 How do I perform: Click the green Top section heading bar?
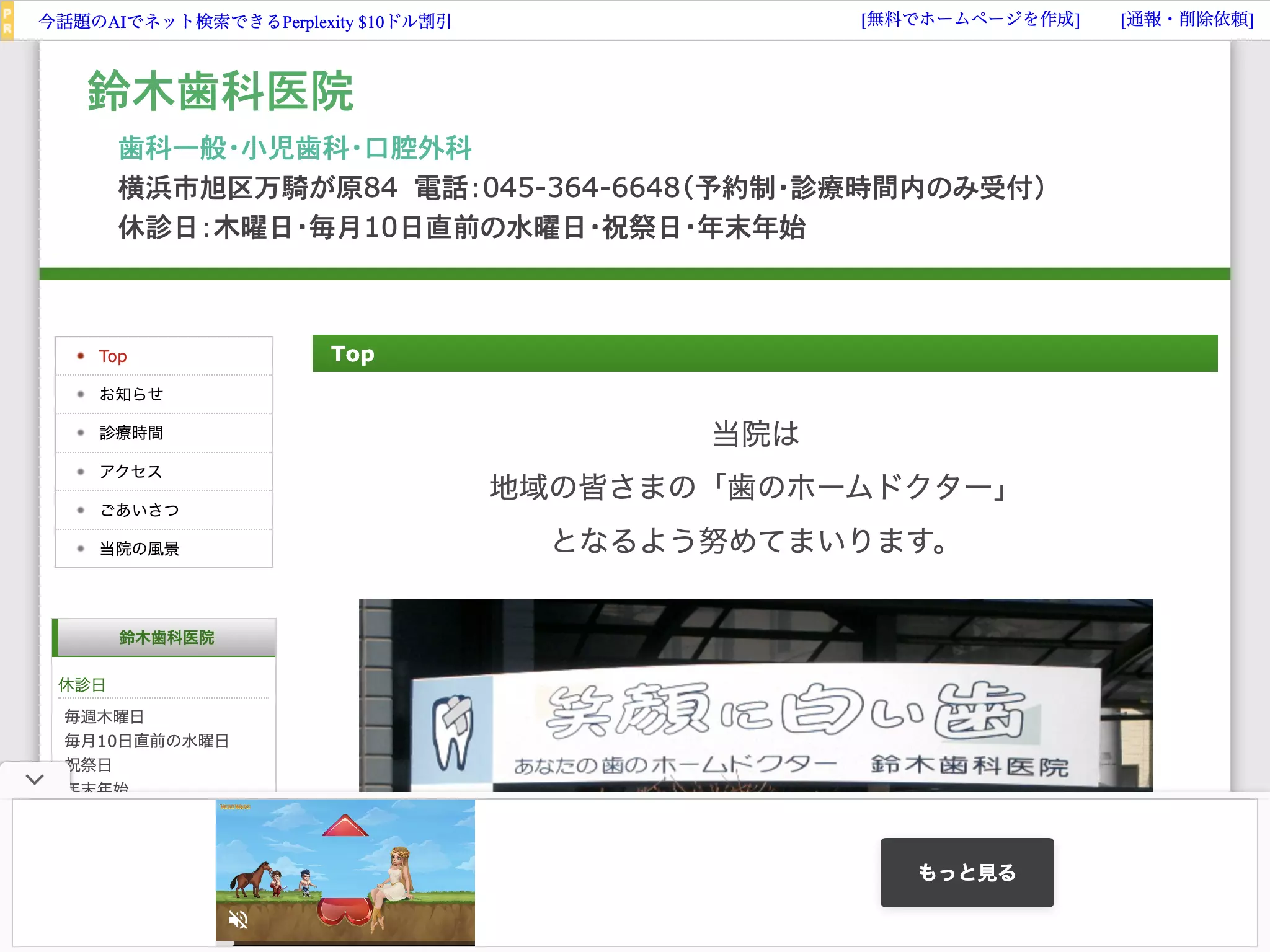point(765,353)
